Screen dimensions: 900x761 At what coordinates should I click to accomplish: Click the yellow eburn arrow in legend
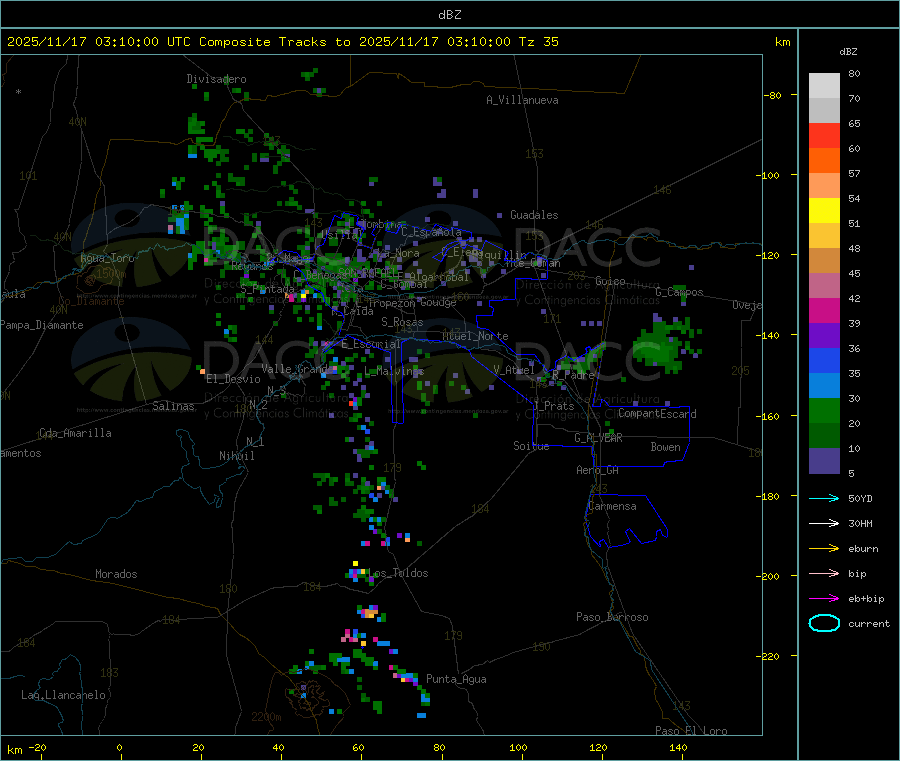824,548
